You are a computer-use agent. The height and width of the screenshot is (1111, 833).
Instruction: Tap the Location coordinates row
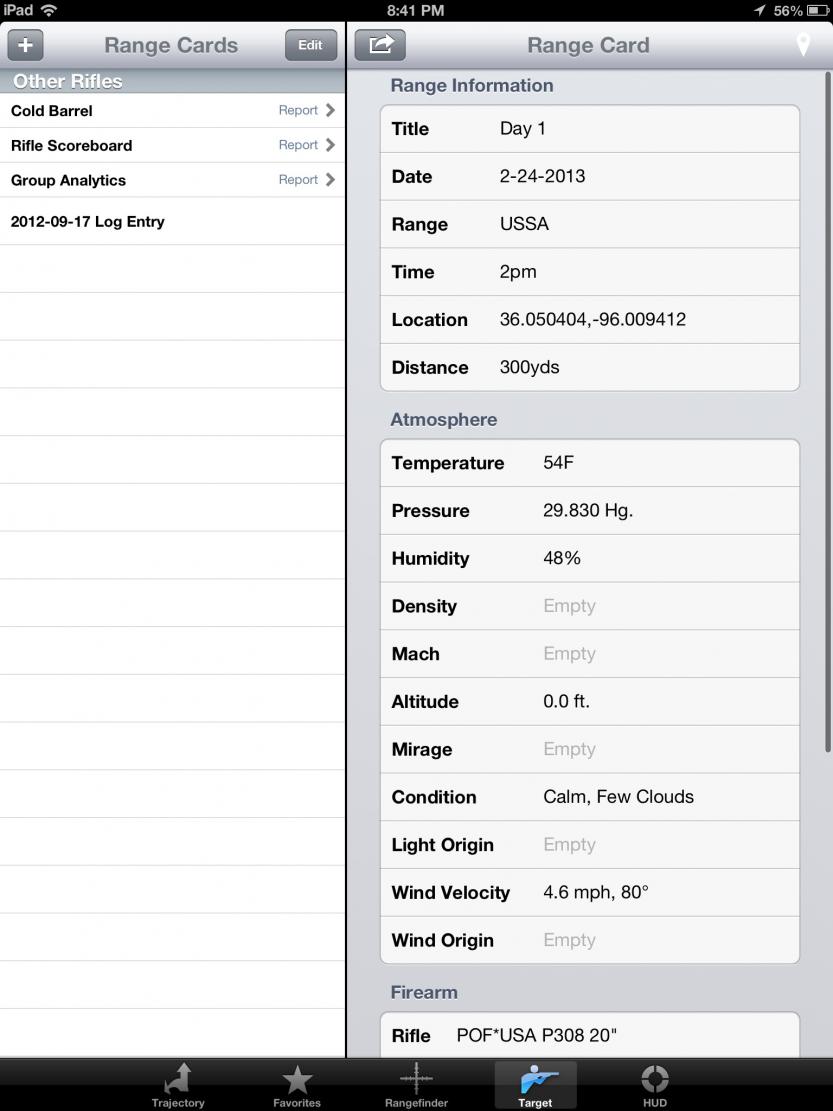coord(590,320)
